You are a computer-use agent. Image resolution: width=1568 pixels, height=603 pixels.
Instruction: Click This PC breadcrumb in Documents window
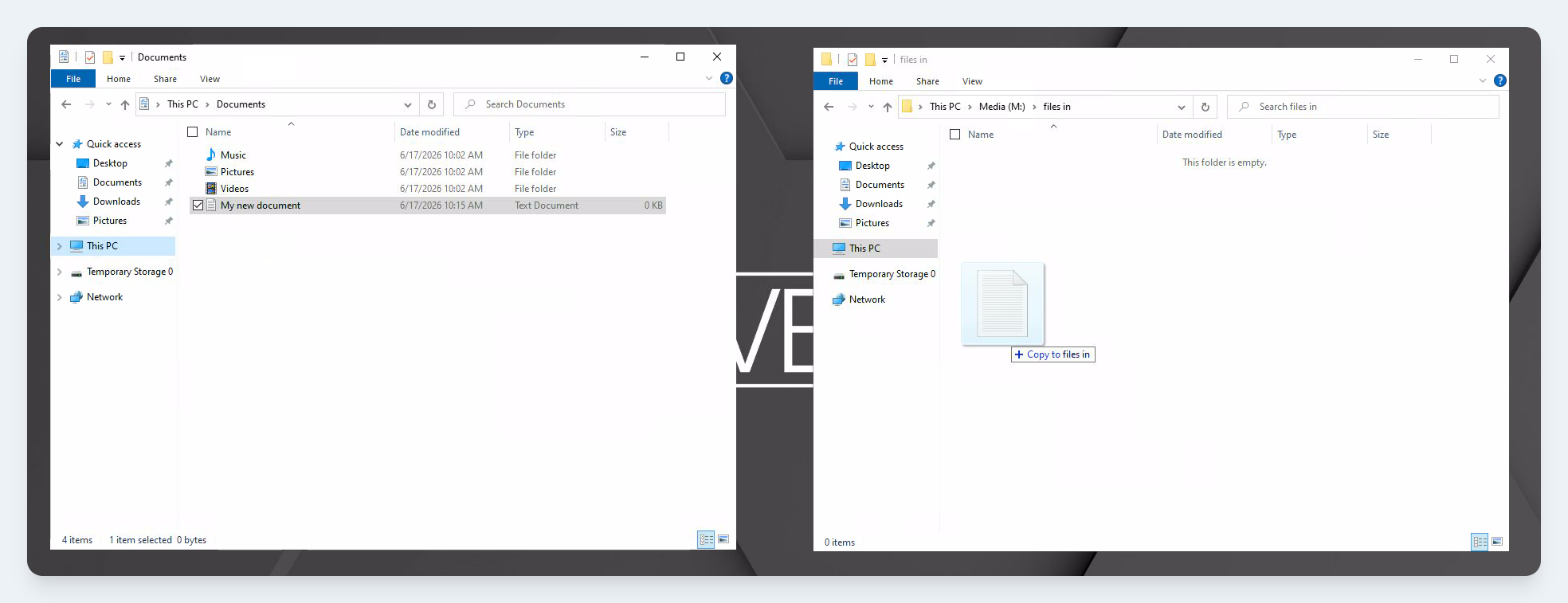click(182, 104)
